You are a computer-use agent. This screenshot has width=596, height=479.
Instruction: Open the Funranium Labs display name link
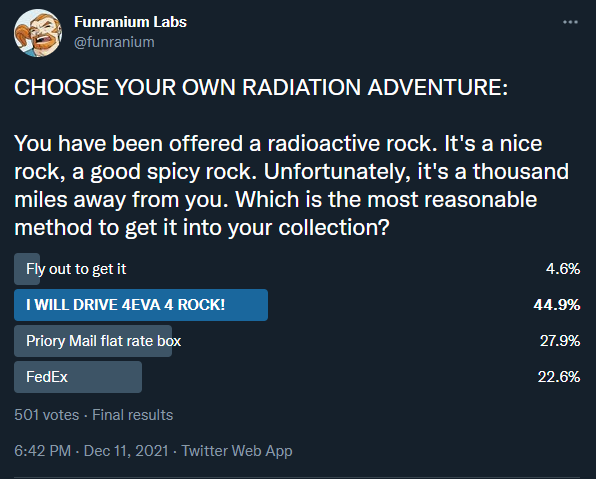130,22
